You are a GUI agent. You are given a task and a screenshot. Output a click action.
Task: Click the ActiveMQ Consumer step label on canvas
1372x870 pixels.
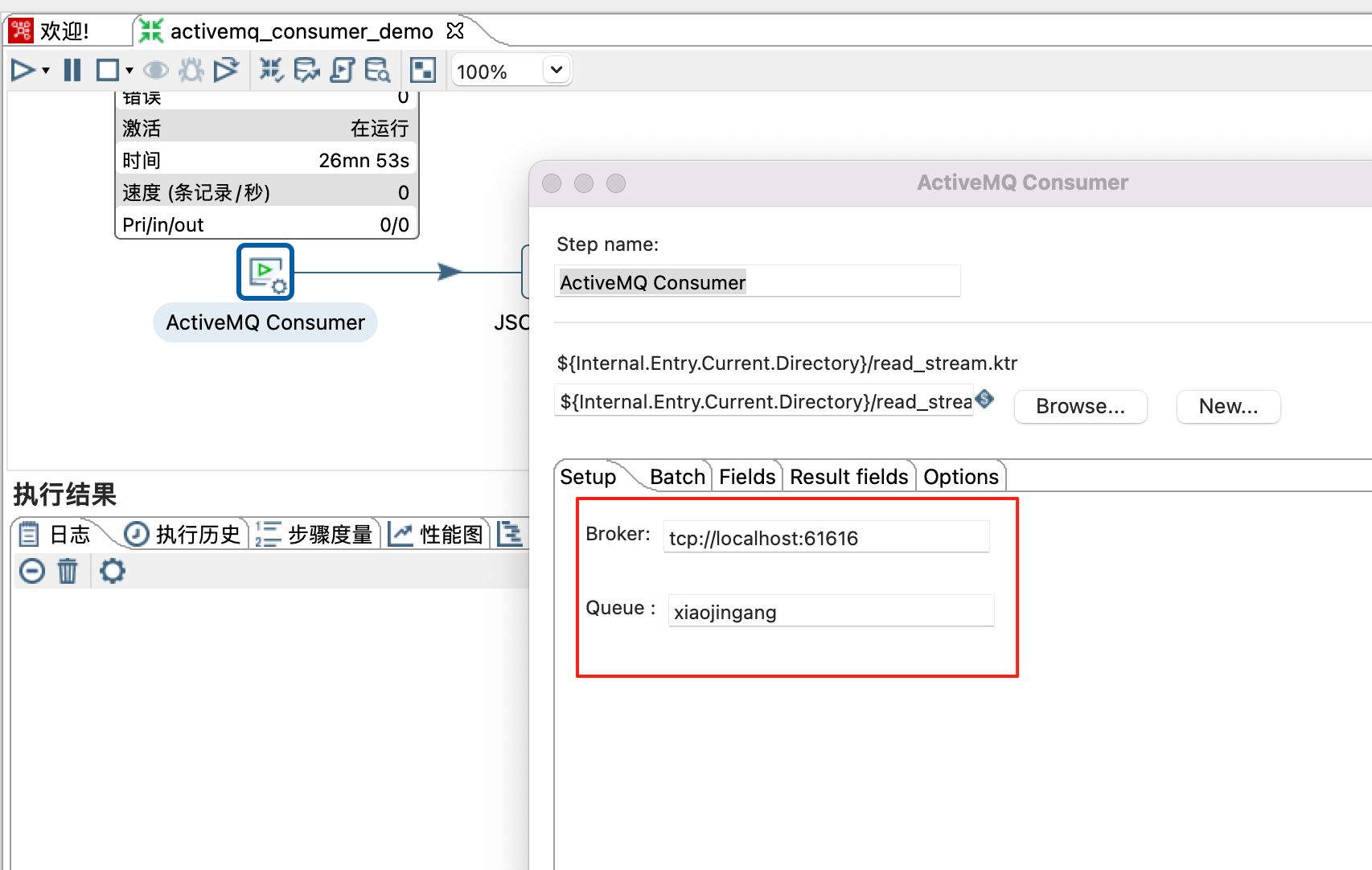(x=265, y=322)
